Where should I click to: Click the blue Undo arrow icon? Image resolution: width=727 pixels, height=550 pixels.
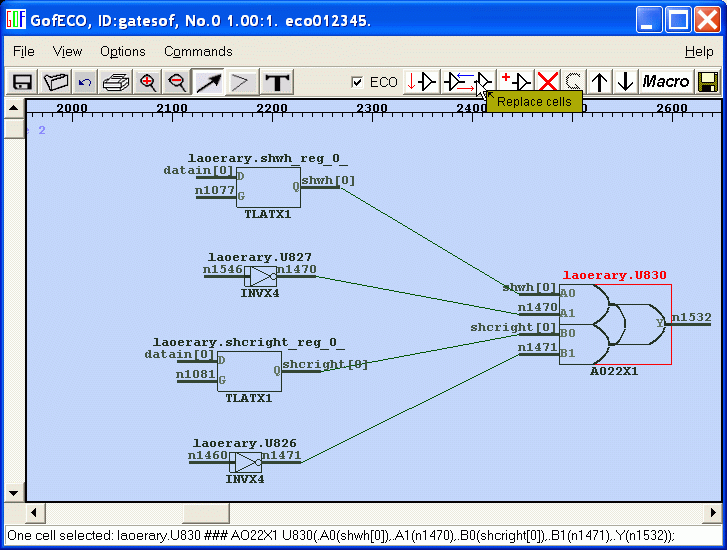pyautogui.click(x=85, y=83)
